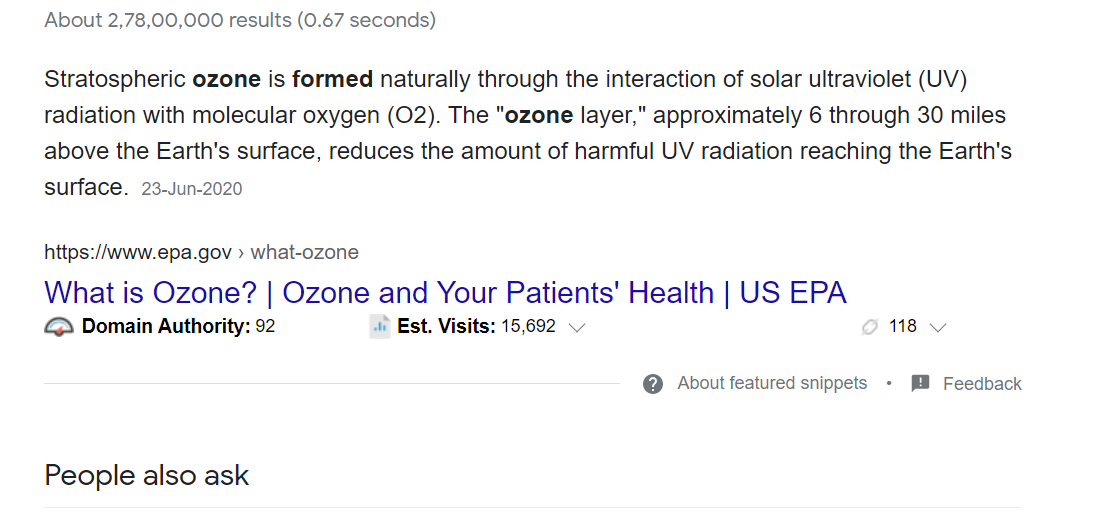Click the Domain Authority score 92
Viewport: 1099px width, 525px height.
(x=265, y=327)
